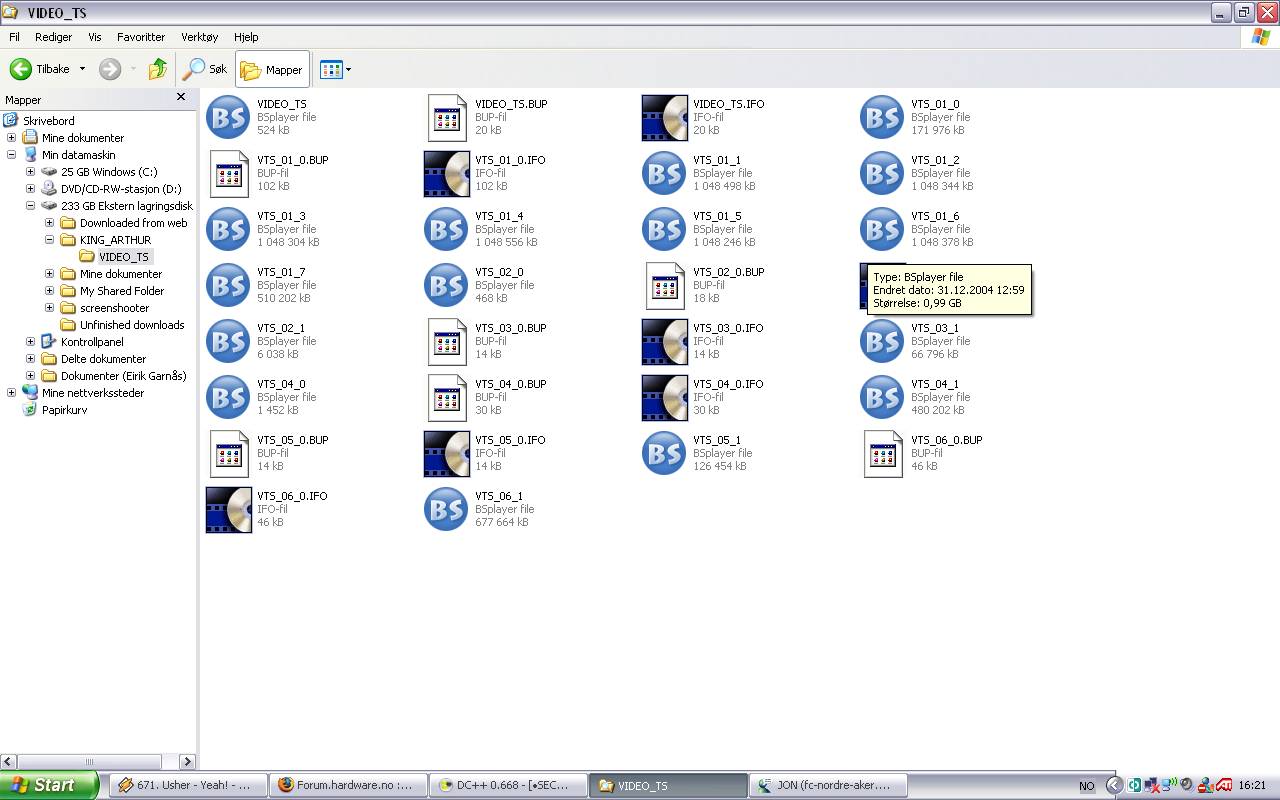1280x800 pixels.
Task: Switch to DC++ 0.668 taskbar window
Action: click(x=507, y=785)
